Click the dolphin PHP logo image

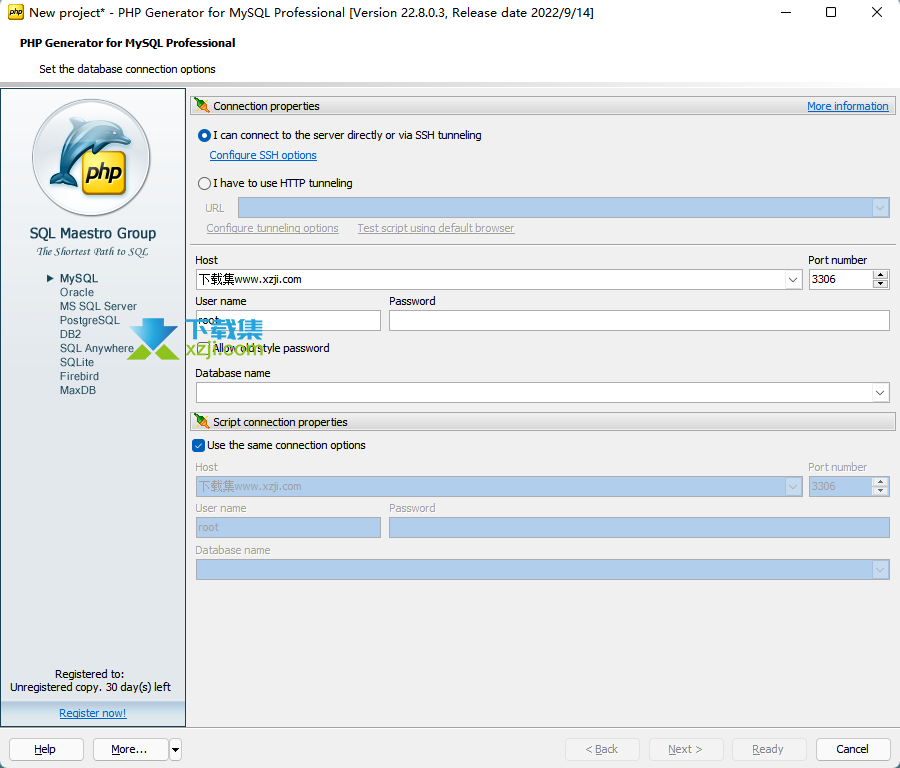click(x=91, y=157)
